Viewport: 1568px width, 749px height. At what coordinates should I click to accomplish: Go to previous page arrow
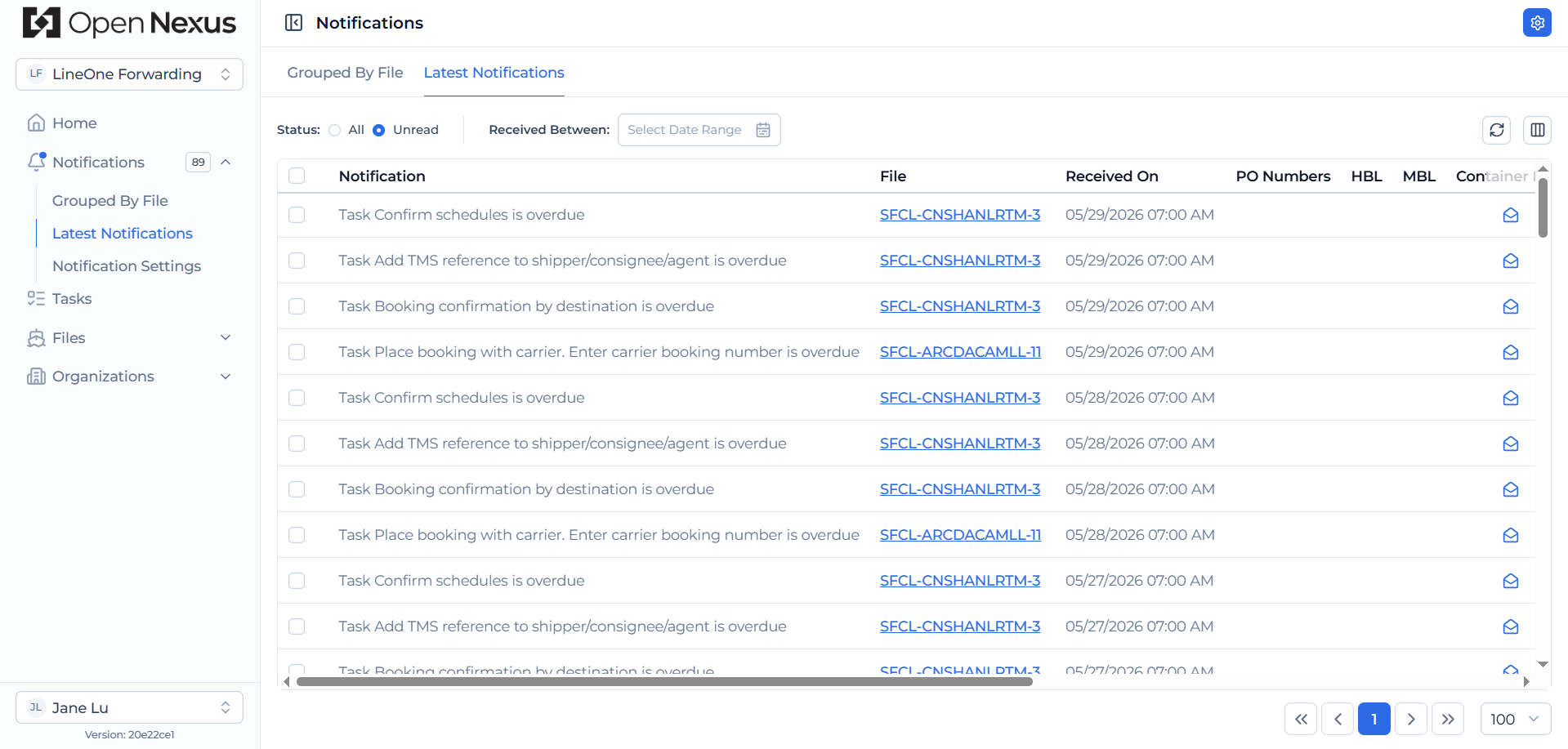[1338, 719]
